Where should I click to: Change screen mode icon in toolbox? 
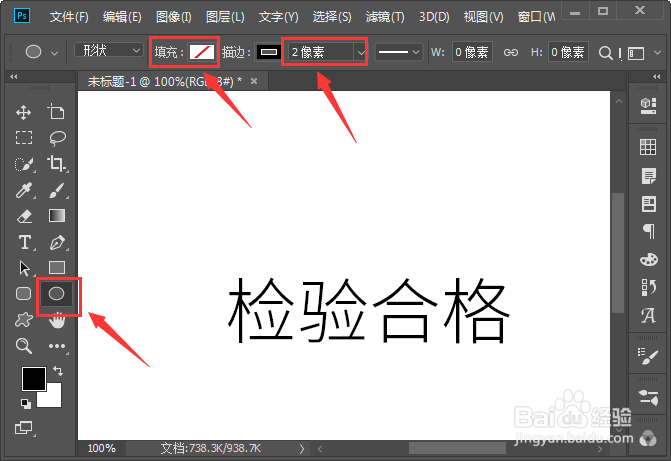pyautogui.click(x=24, y=427)
